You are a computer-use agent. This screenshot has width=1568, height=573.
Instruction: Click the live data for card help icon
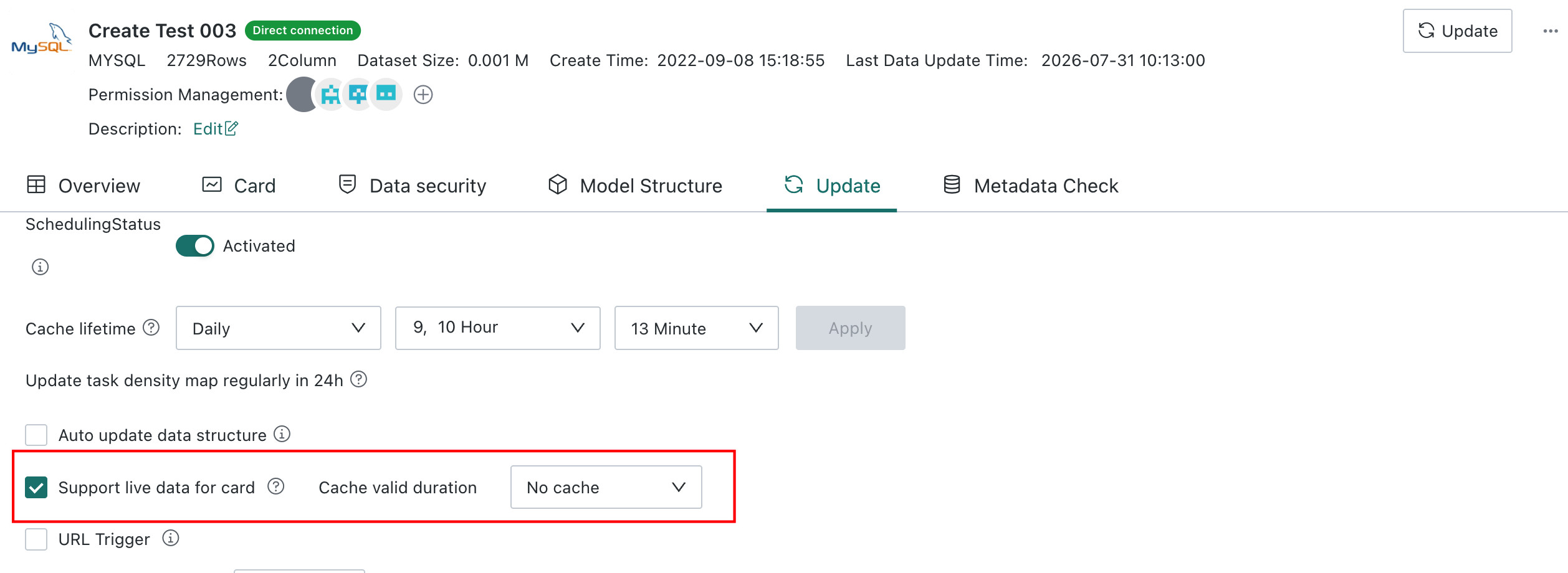(x=276, y=486)
